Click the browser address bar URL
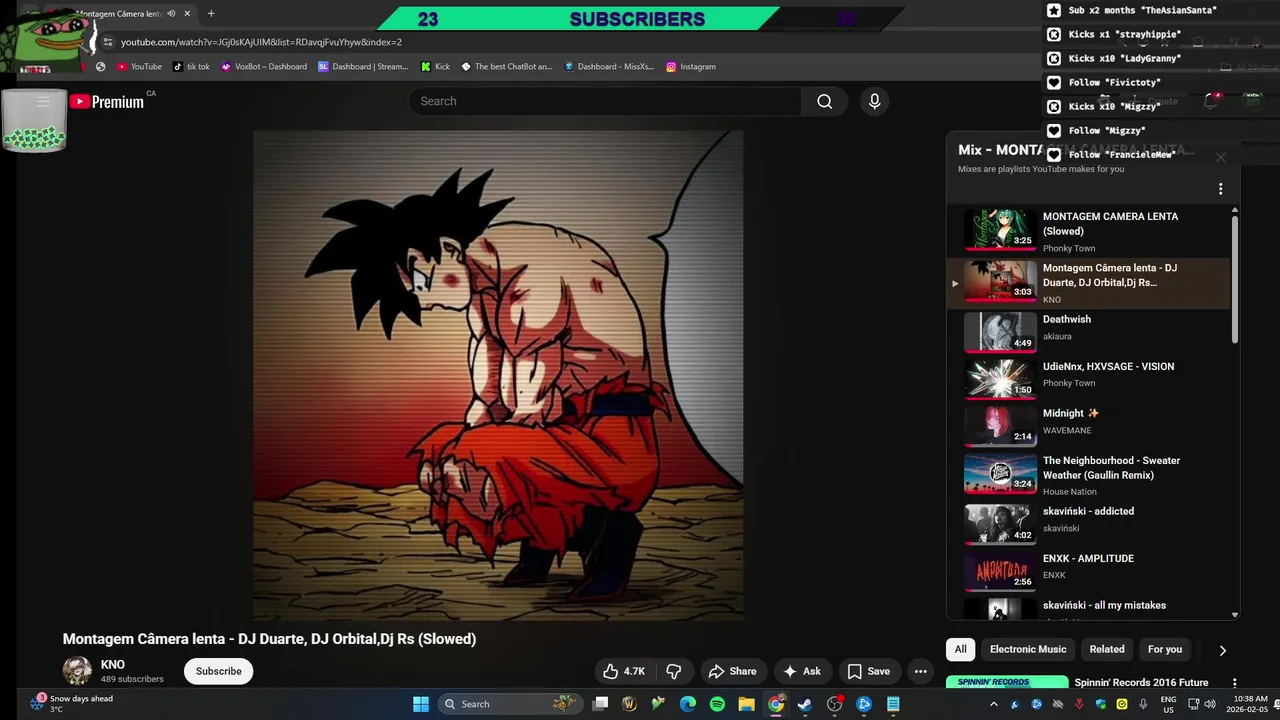1280x720 pixels. 261,42
